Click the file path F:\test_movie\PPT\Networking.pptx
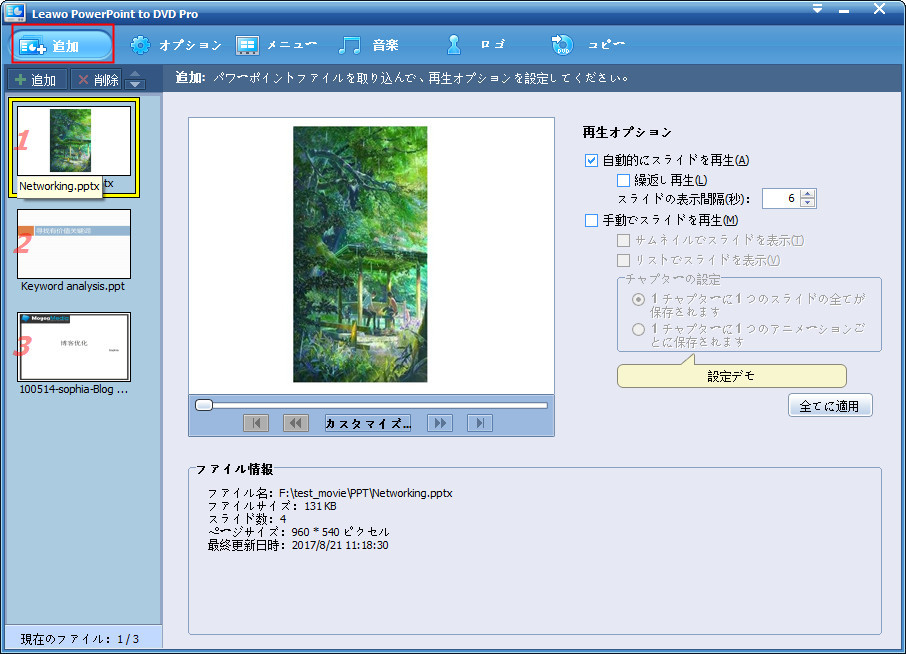Image resolution: width=906 pixels, height=654 pixels. pos(366,493)
